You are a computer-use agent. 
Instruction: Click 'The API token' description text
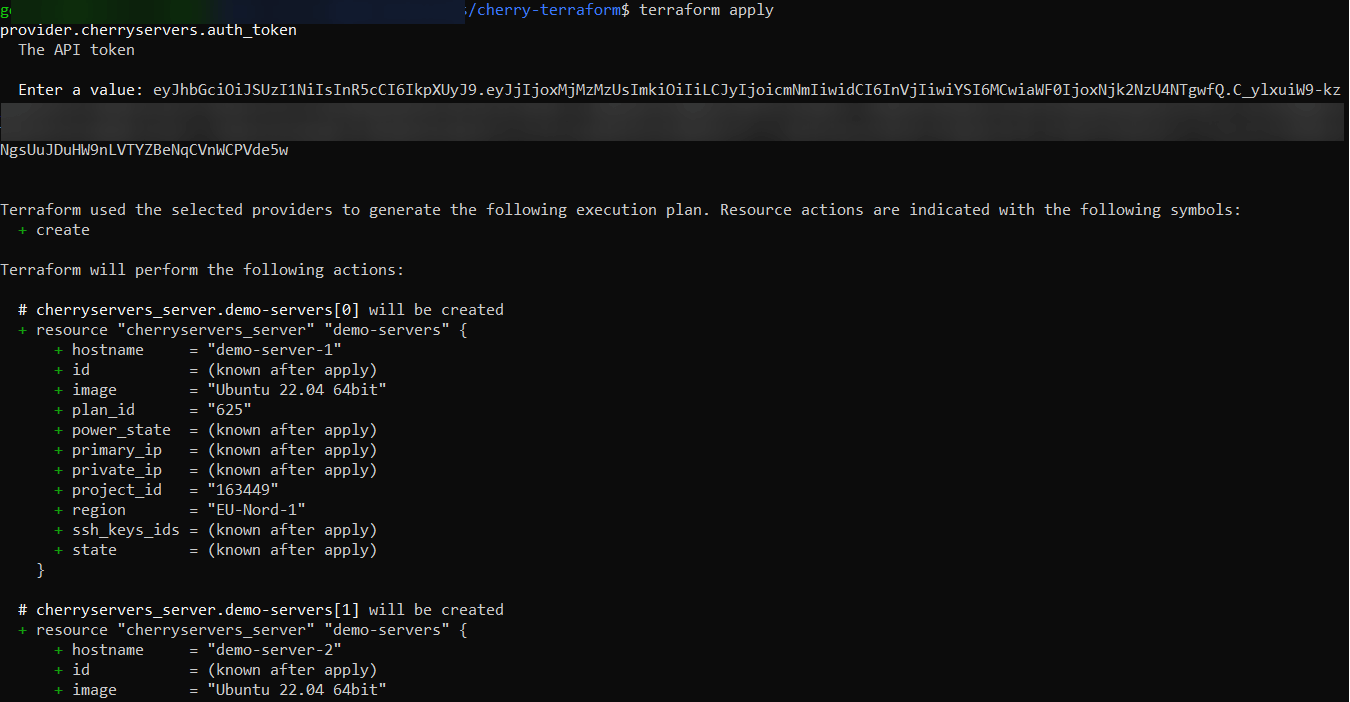pyautogui.click(x=76, y=50)
